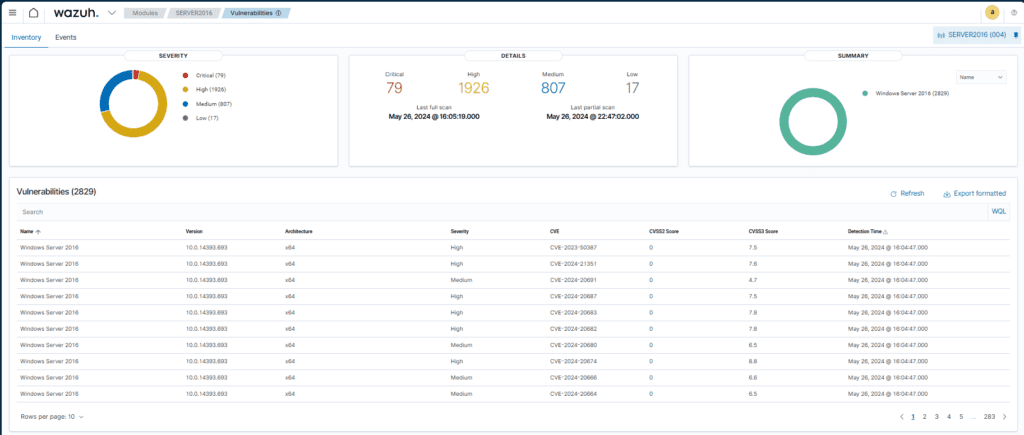Open the Name dropdown in Summary panel
The width and height of the screenshot is (1024, 435).
[981, 76]
